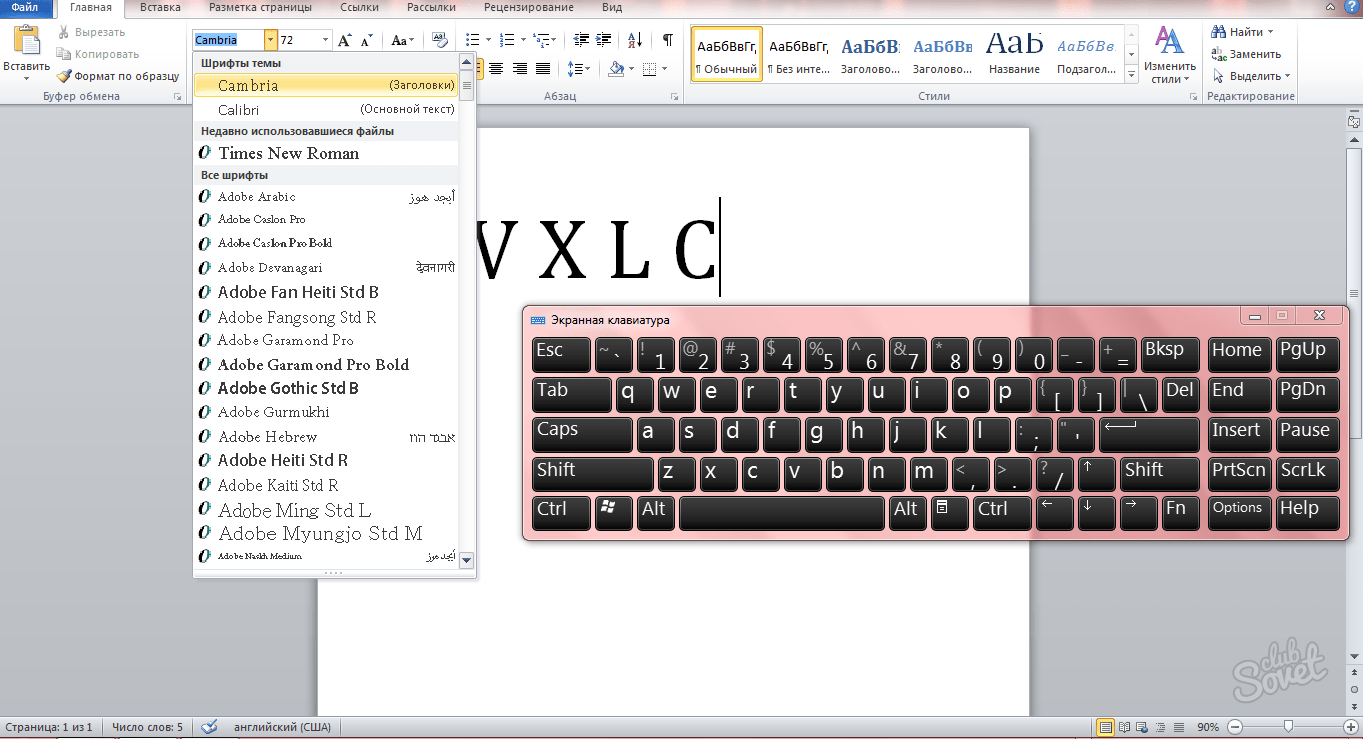
Task: Click the Word Help question mark icon
Action: pos(1354,7)
